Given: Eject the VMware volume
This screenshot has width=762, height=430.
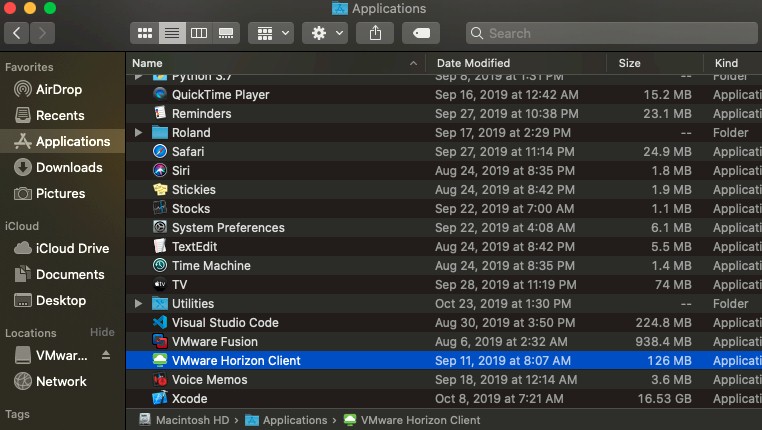Looking at the screenshot, I should pos(106,355).
